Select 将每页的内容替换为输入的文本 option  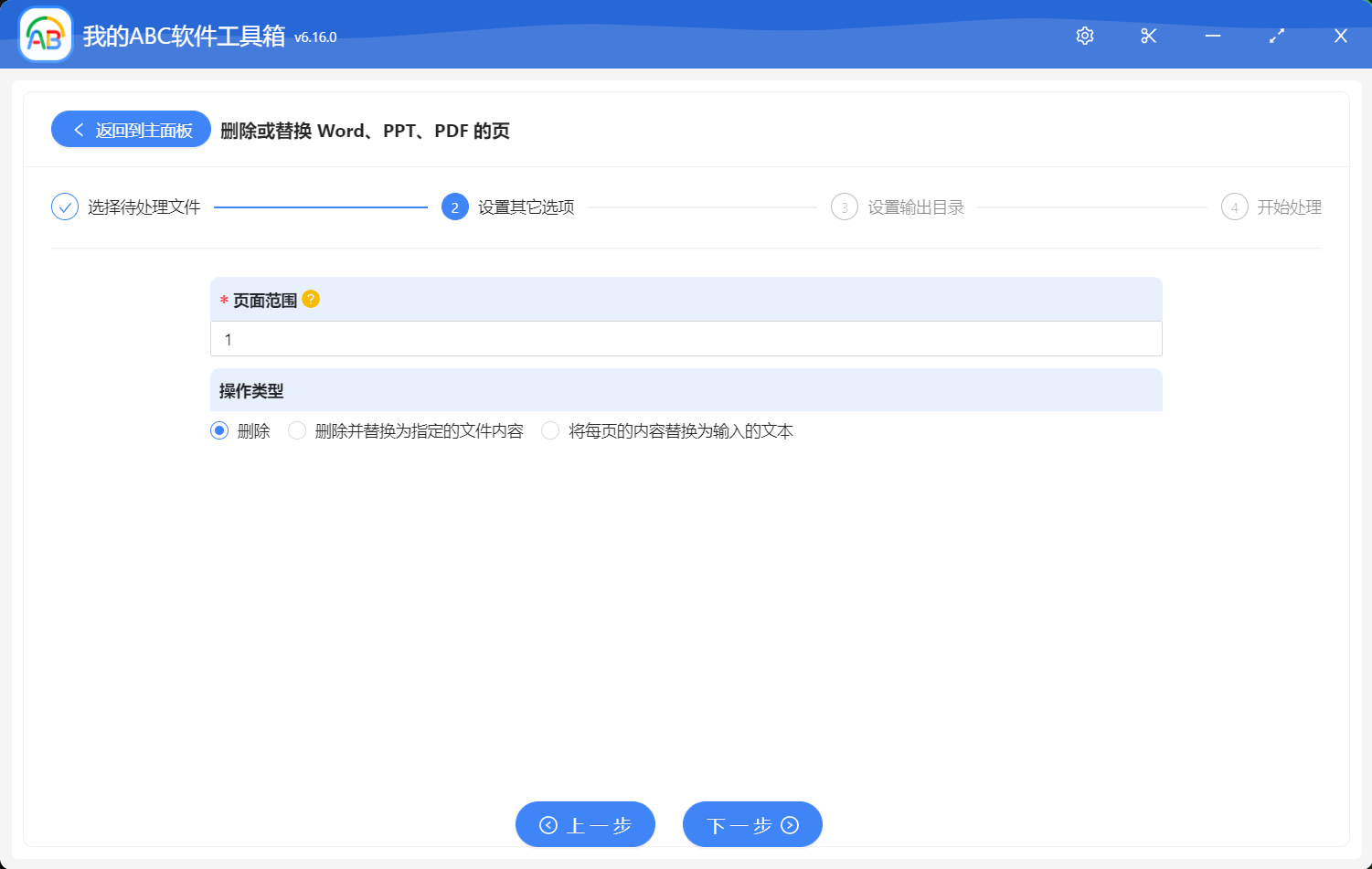coord(549,429)
